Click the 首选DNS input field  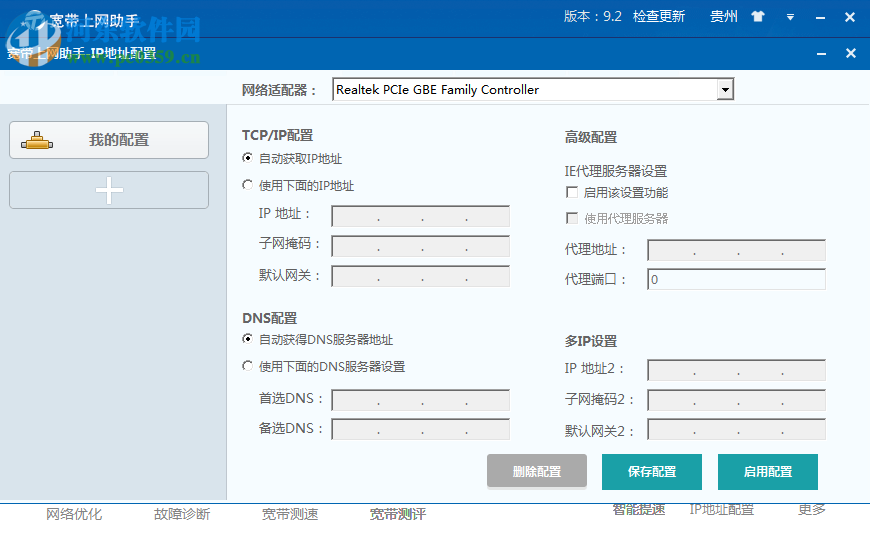coord(421,400)
